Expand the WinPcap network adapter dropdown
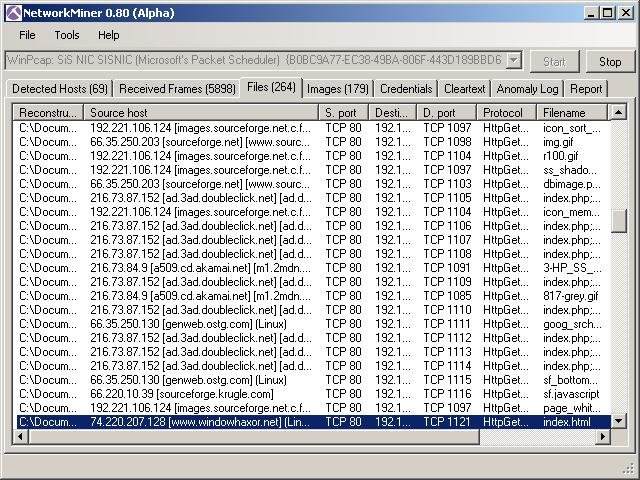 (x=513, y=61)
